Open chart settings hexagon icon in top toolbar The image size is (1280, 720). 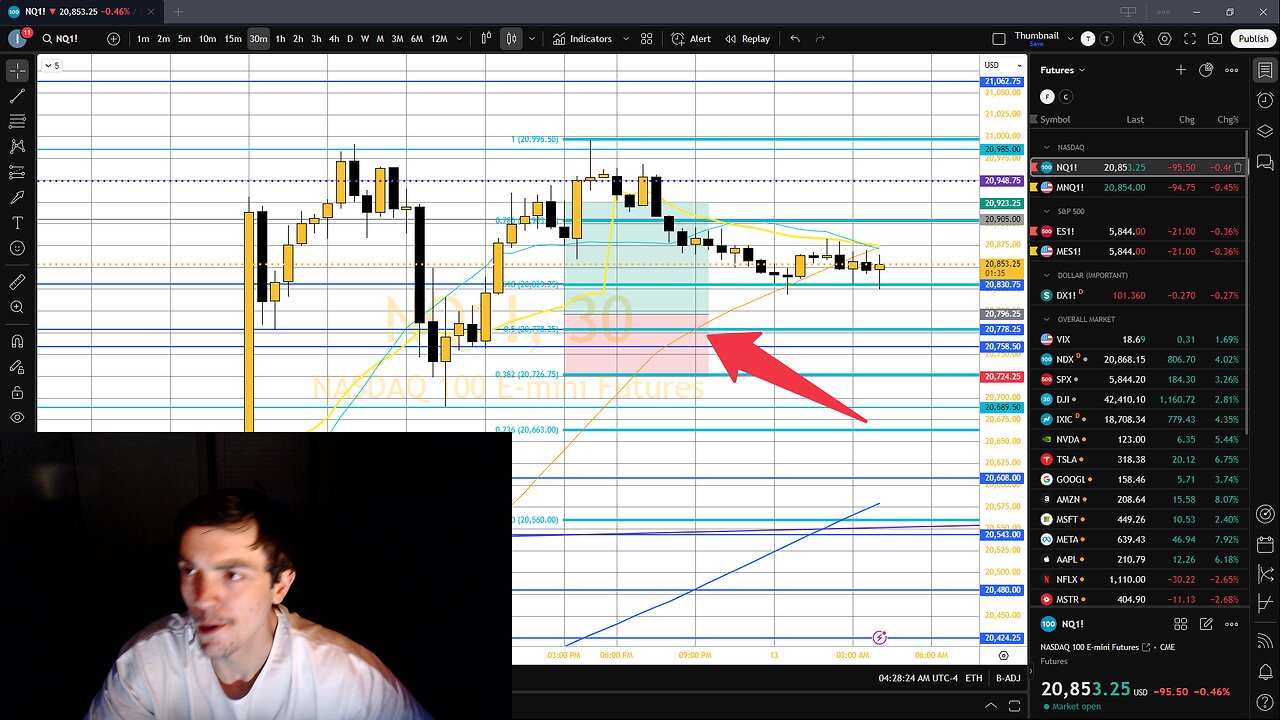point(1165,39)
